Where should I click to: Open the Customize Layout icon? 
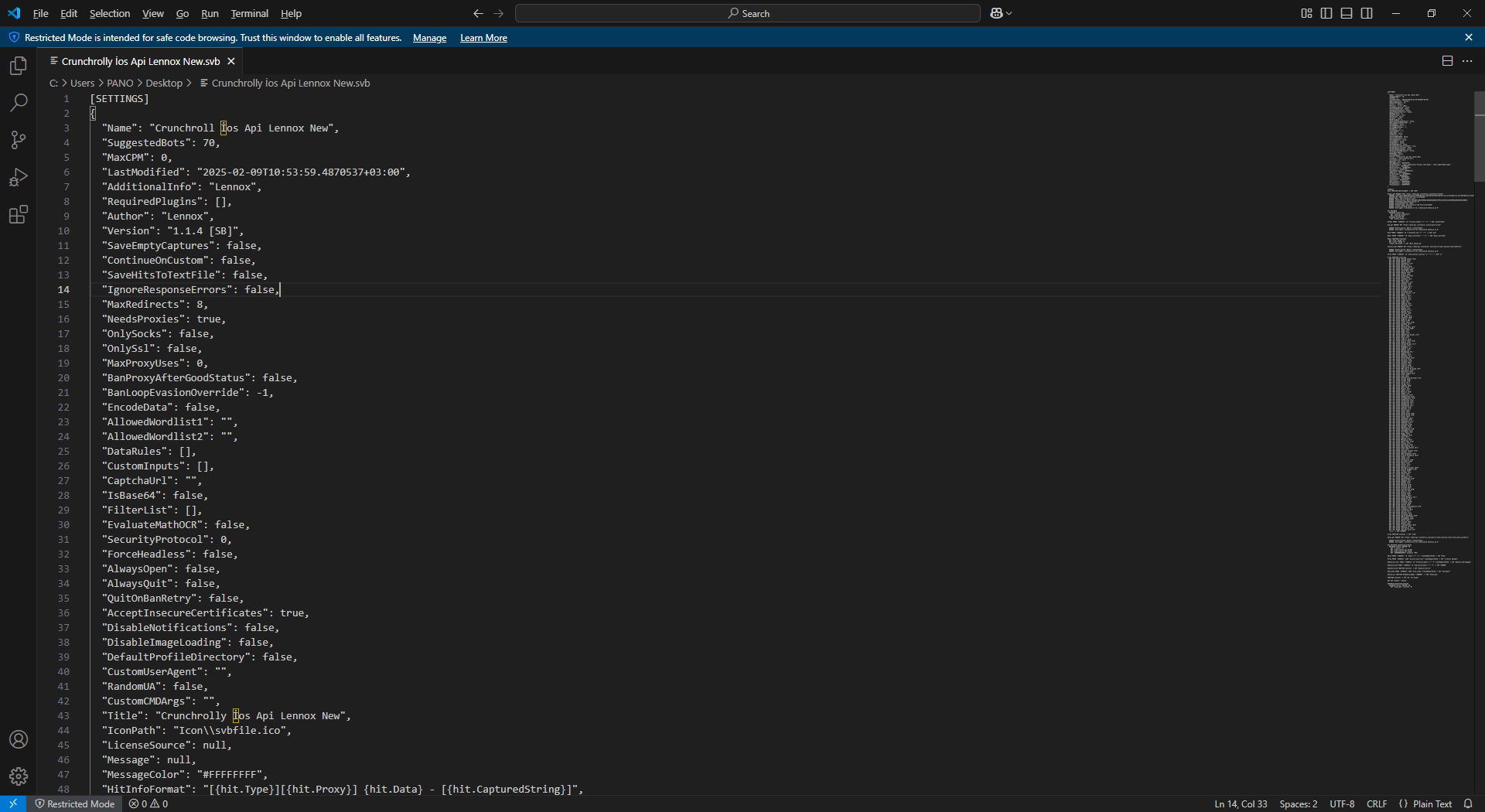pyautogui.click(x=1306, y=13)
